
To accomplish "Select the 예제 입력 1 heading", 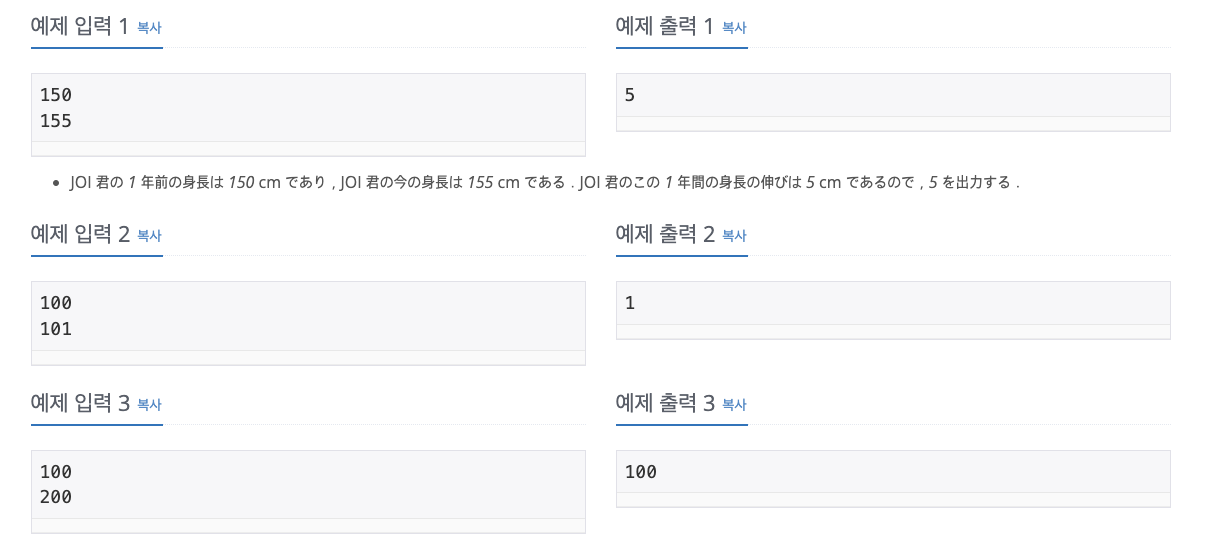I will coord(80,27).
